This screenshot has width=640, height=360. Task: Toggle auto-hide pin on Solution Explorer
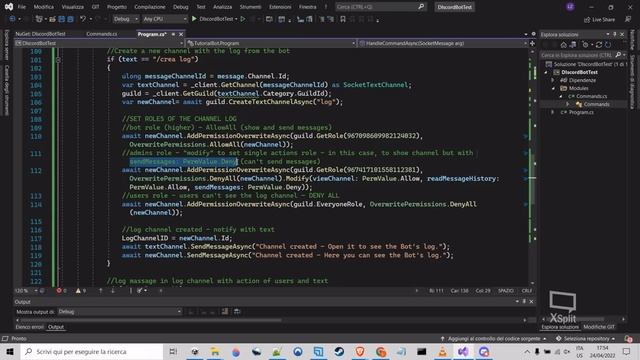(x=615, y=34)
